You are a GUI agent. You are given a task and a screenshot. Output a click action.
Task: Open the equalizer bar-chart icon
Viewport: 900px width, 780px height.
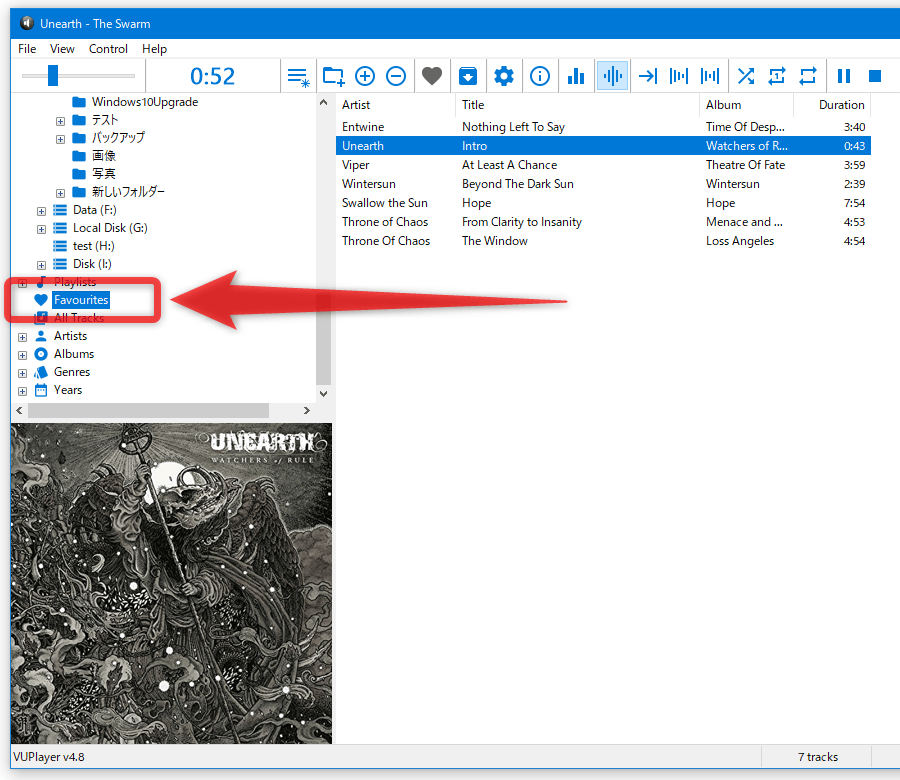click(576, 76)
